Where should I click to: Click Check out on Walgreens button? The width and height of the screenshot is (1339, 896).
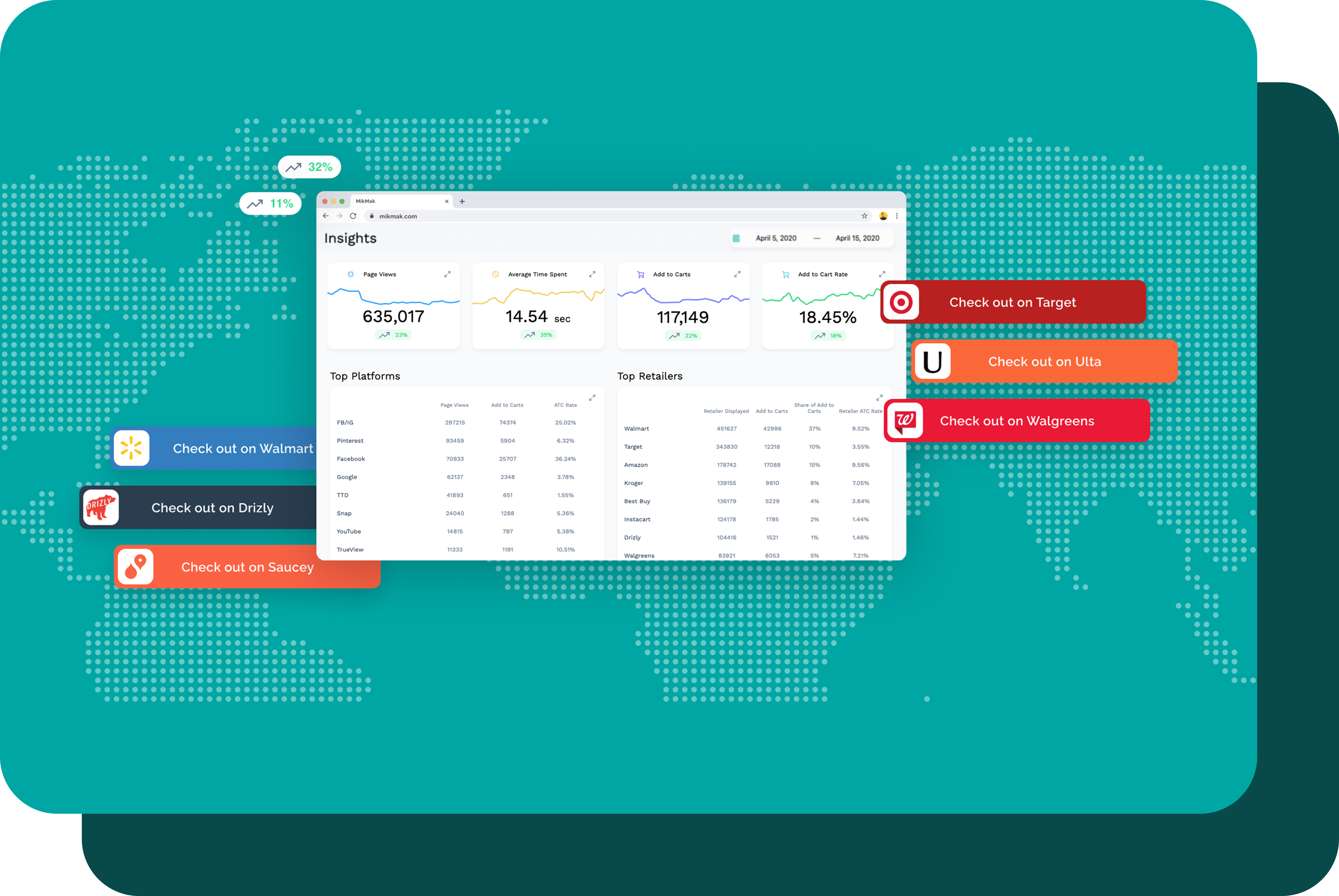pyautogui.click(x=1017, y=420)
